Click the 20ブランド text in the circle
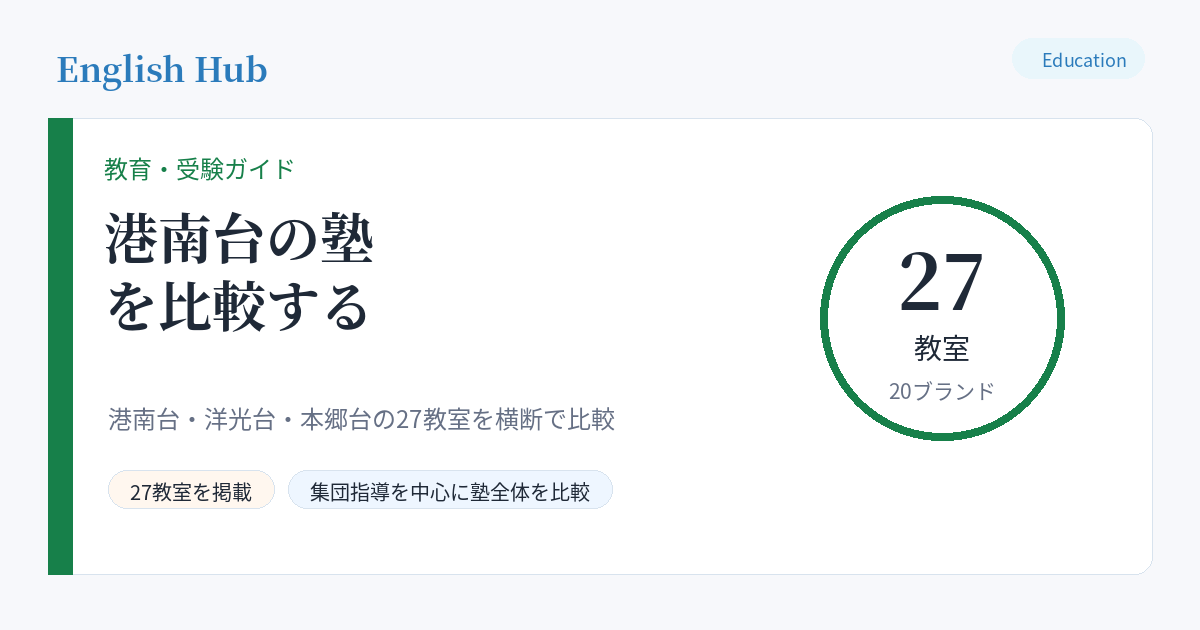The height and width of the screenshot is (630, 1200). (941, 391)
